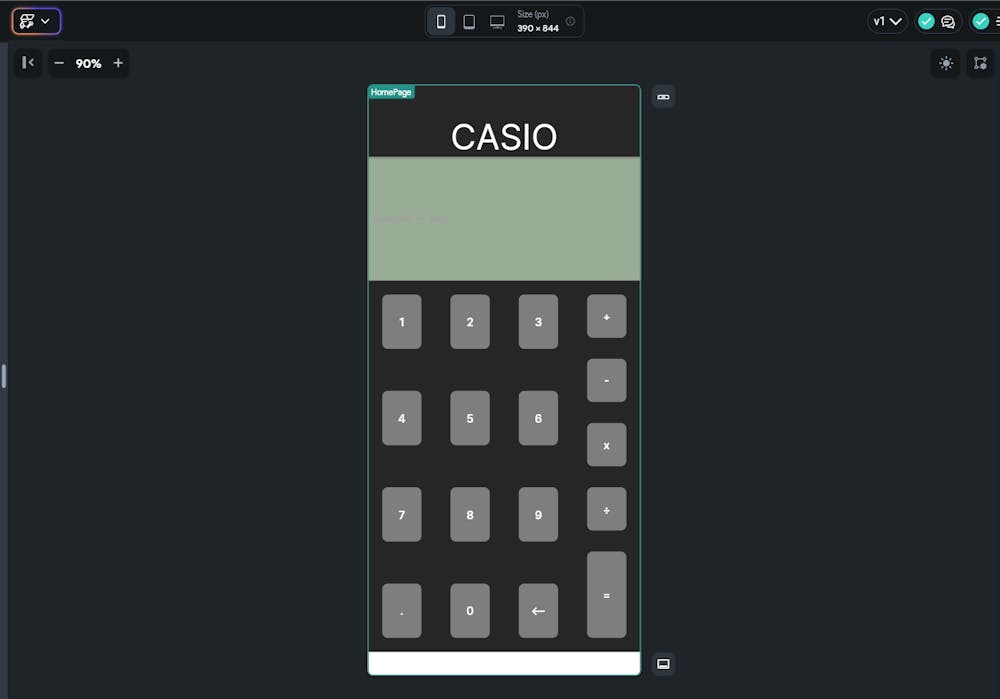
Task: Click the minus operator button
Action: tap(607, 380)
